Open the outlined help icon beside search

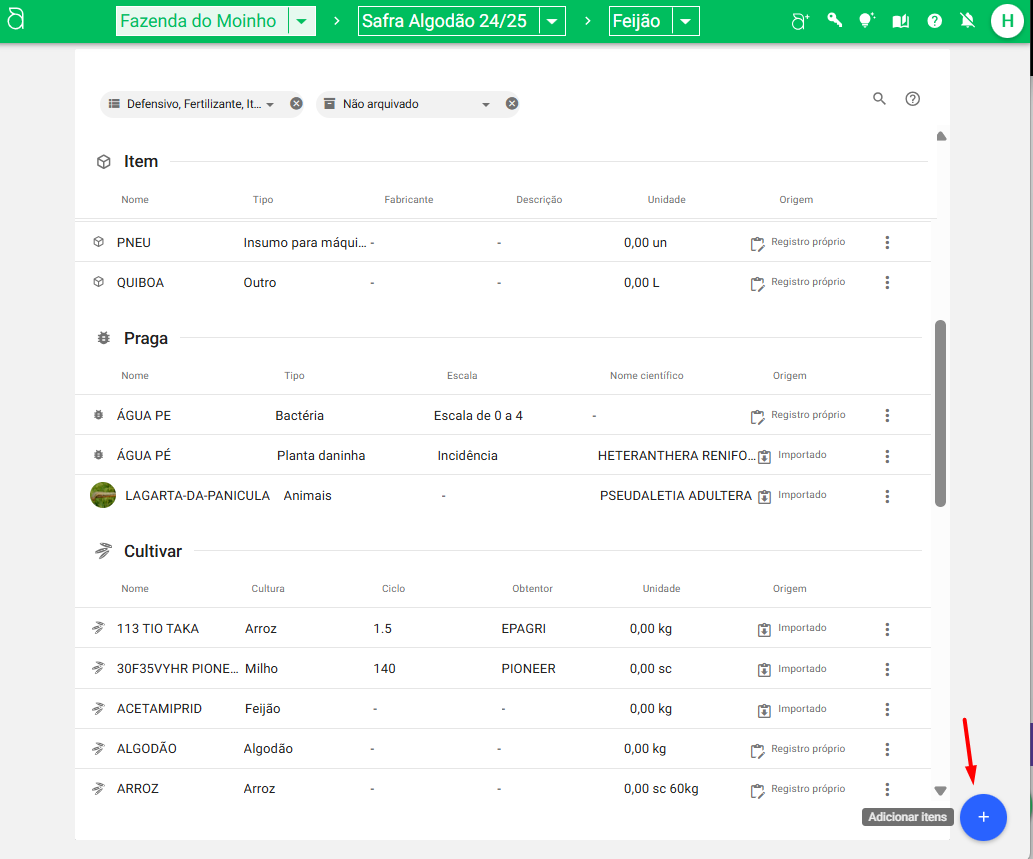[912, 99]
